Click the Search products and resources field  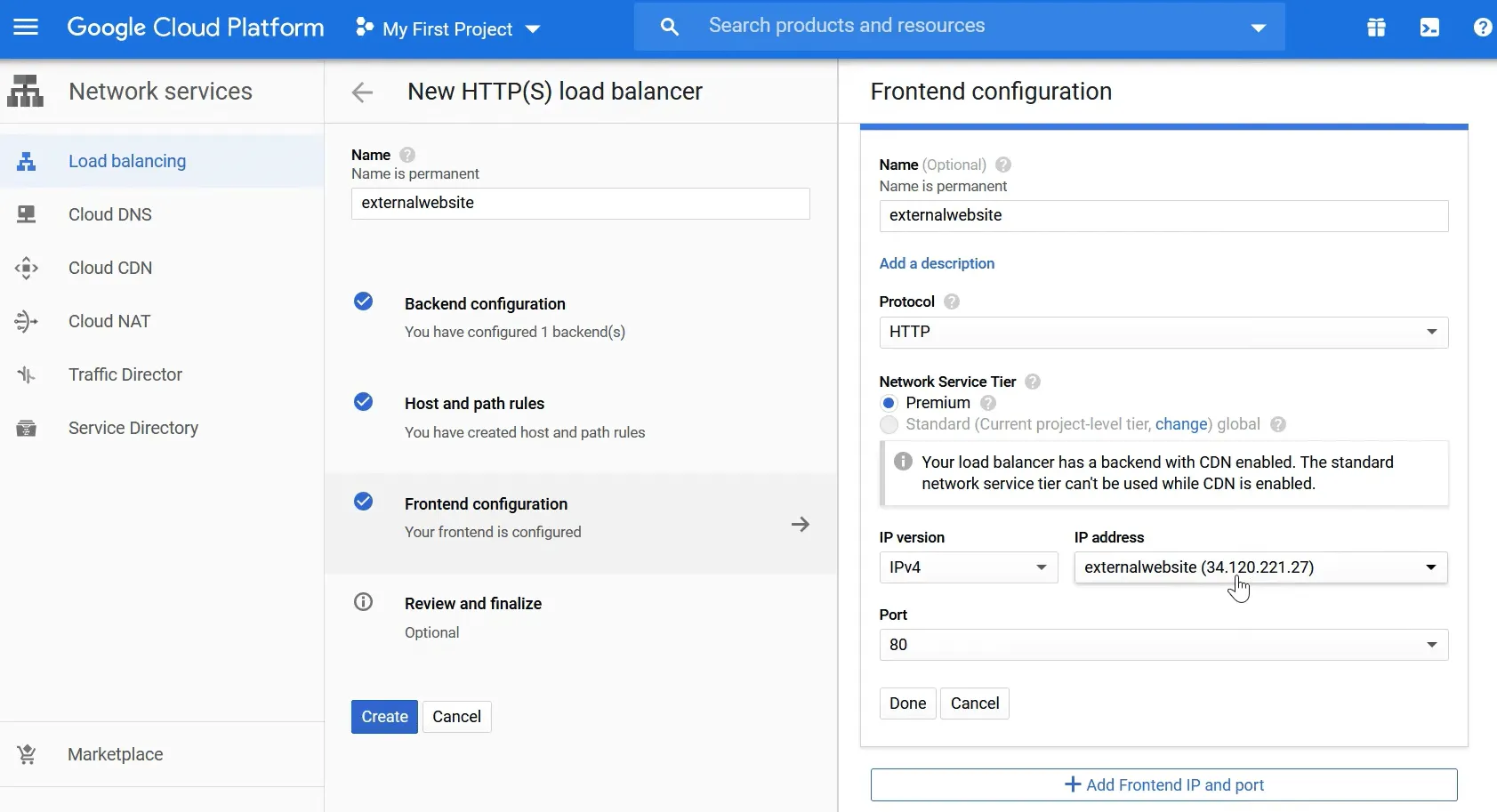click(961, 26)
